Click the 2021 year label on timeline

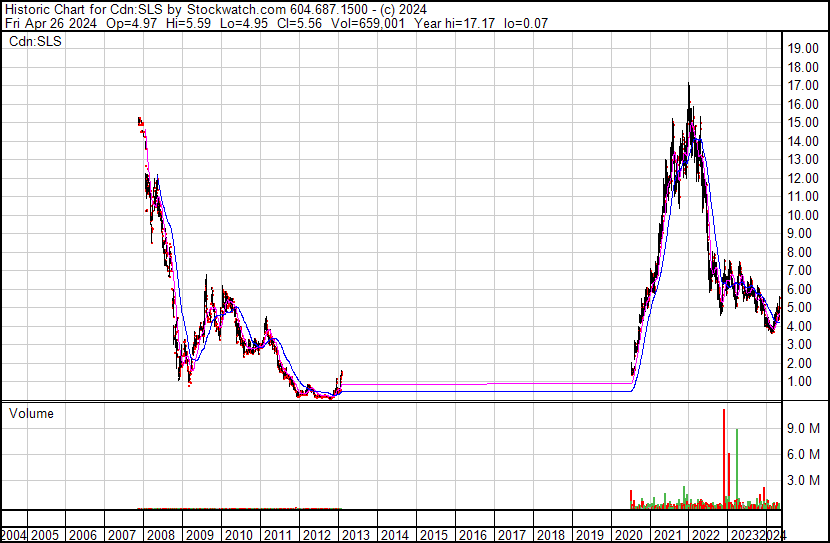[667, 535]
